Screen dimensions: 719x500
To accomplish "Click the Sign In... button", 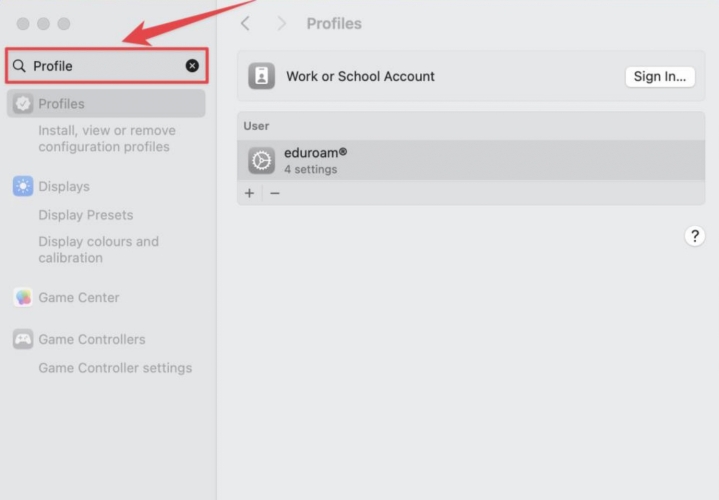I will (x=660, y=77).
